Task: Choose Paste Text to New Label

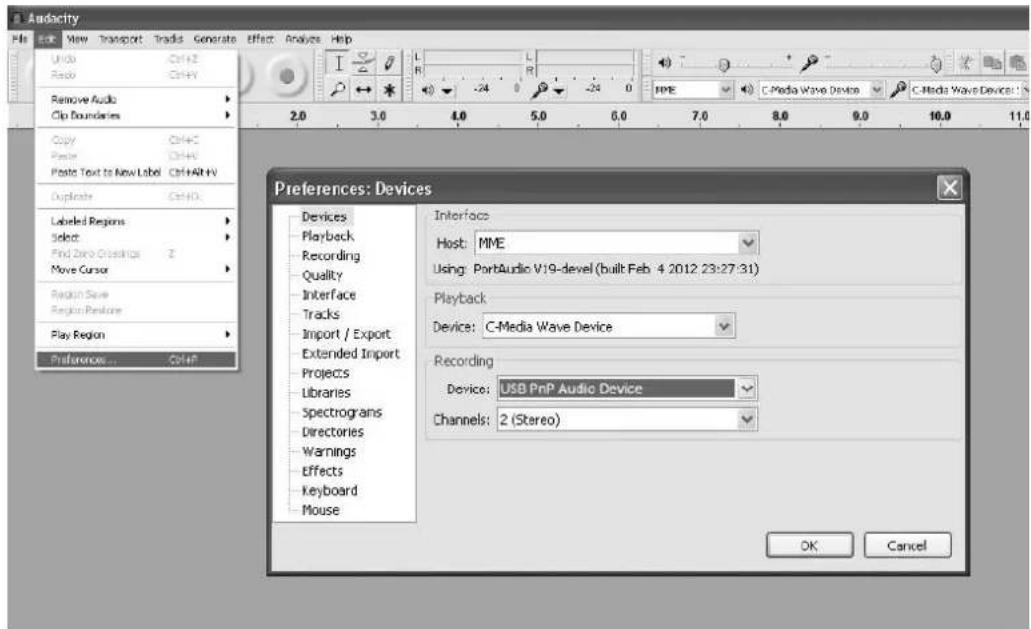Action: click(136, 172)
